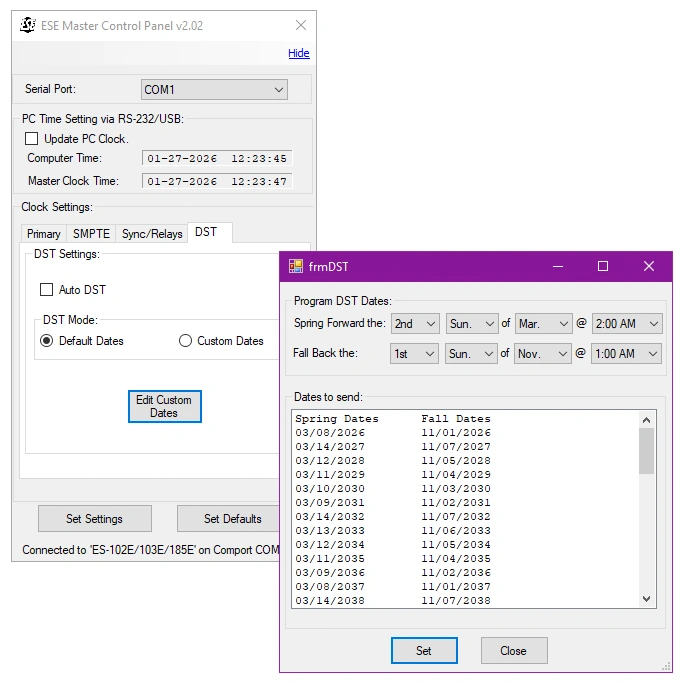Viewport: 685px width, 683px height.
Task: Click the ESE Master Control Panel app icon
Action: 28,25
